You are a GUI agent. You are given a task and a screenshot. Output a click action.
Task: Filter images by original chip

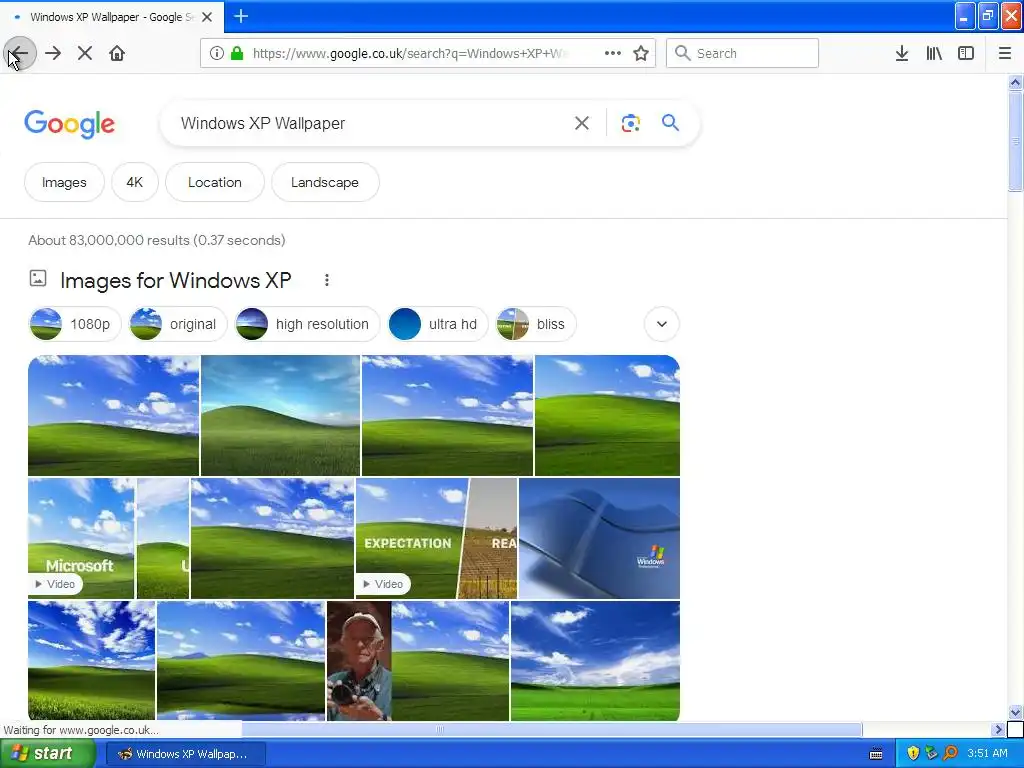click(177, 324)
